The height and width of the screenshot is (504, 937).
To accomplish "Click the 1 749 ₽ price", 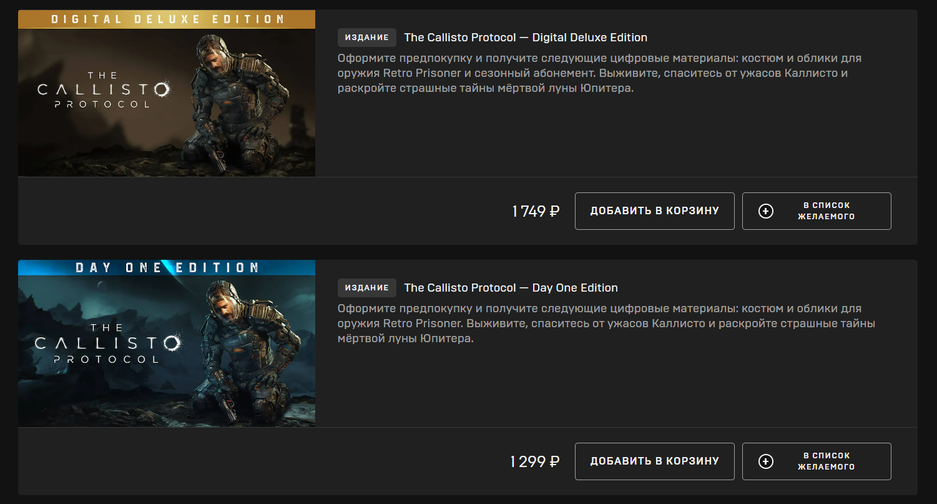I will [x=535, y=211].
